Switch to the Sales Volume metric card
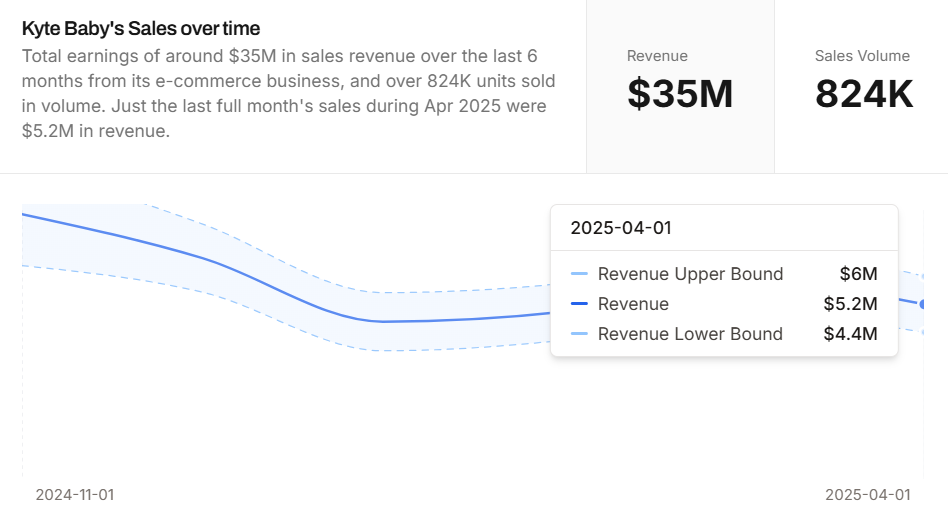The width and height of the screenshot is (948, 521). pyautogui.click(x=863, y=86)
